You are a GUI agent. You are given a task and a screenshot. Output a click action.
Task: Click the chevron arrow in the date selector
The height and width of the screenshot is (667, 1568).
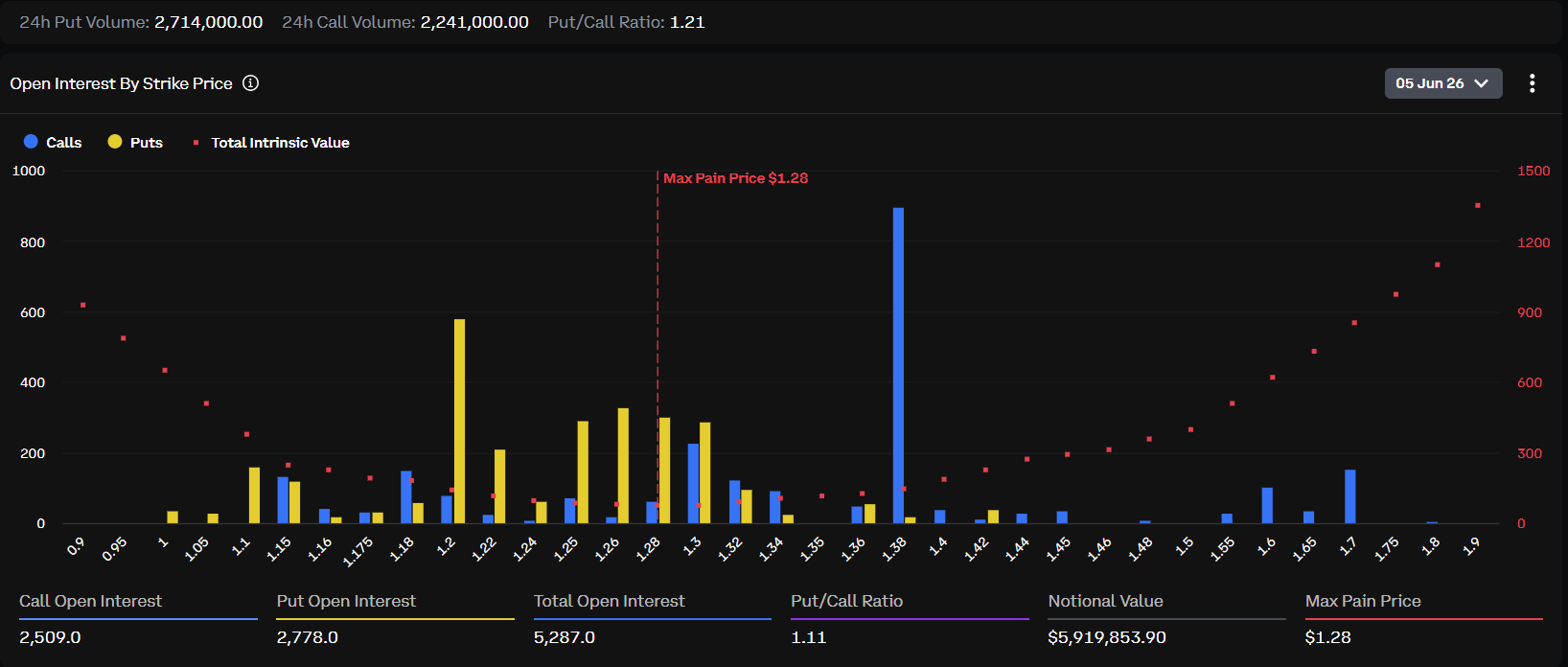1481,83
